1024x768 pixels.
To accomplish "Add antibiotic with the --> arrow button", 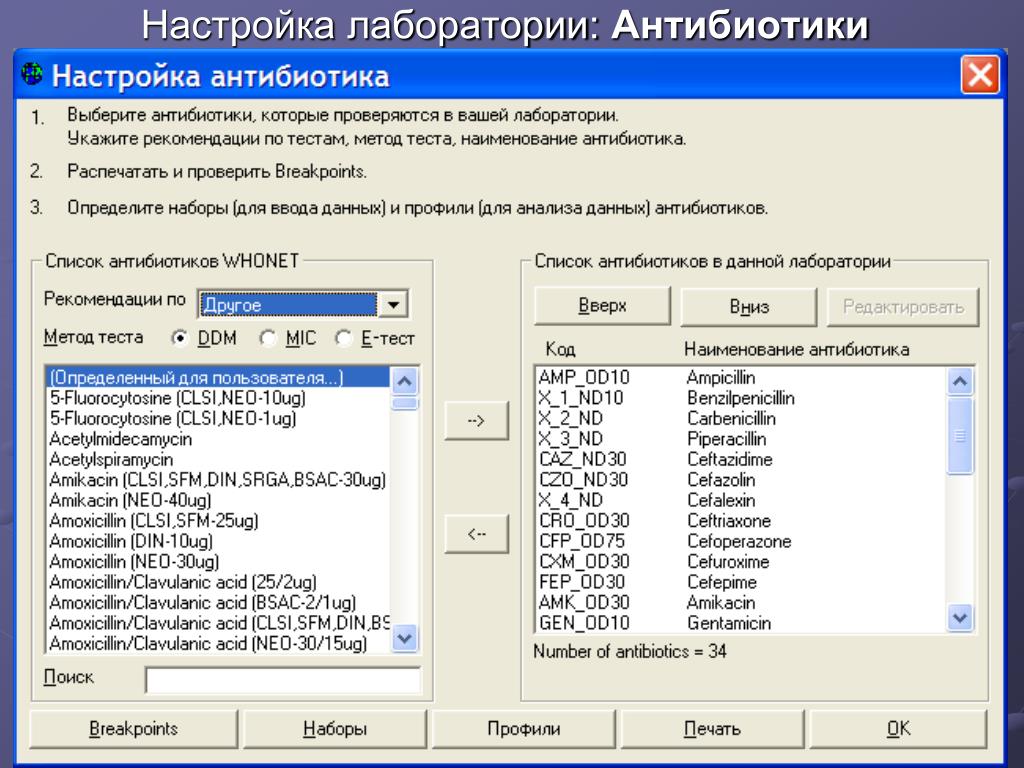I will click(x=476, y=421).
